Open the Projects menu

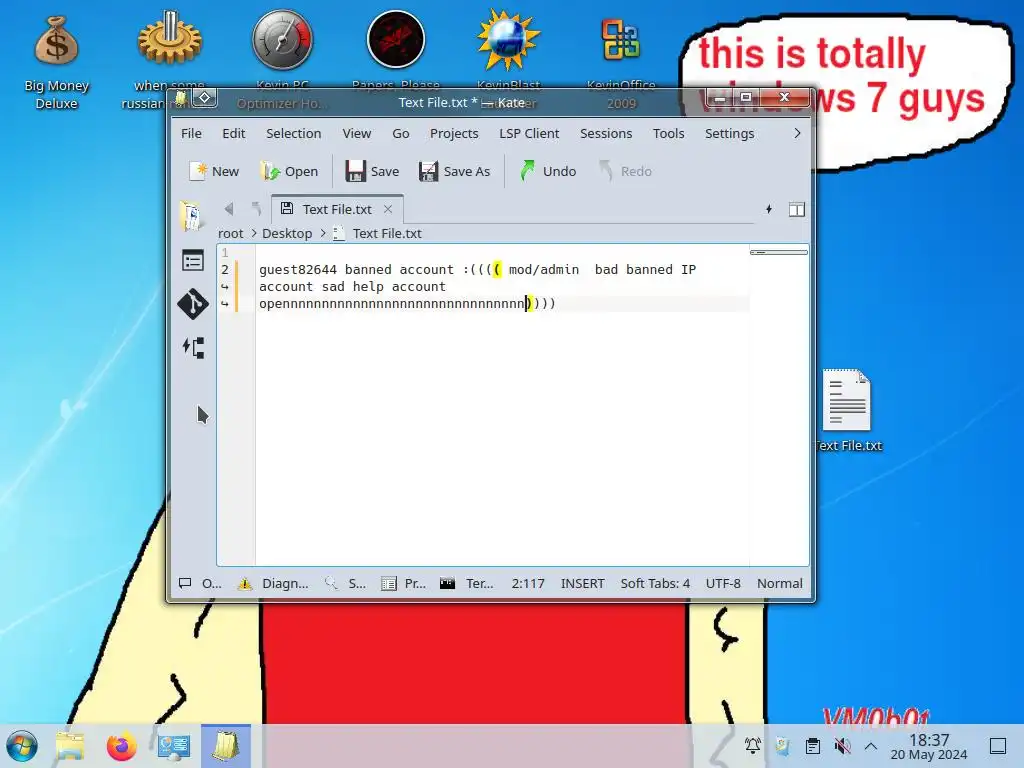click(454, 133)
